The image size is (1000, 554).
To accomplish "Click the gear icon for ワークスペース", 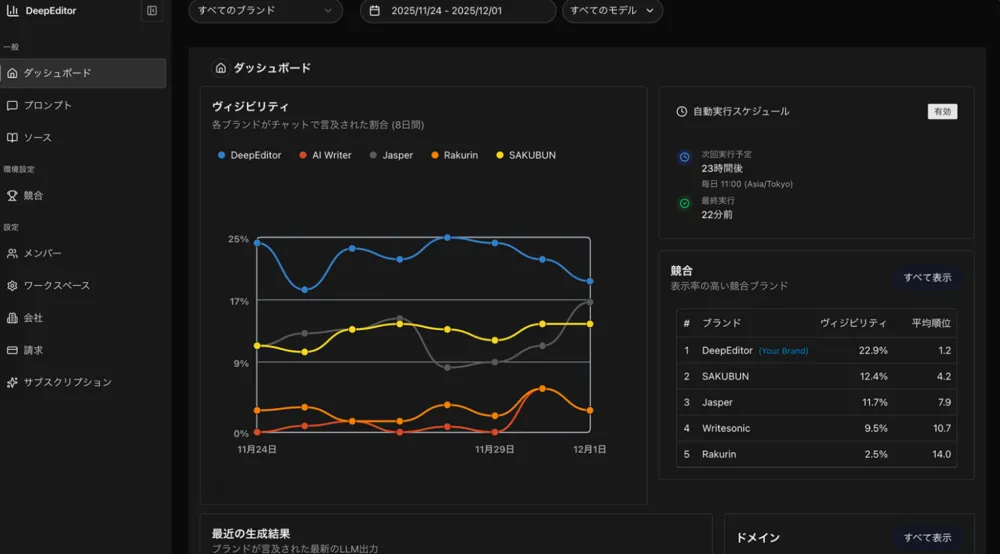I will [12, 286].
